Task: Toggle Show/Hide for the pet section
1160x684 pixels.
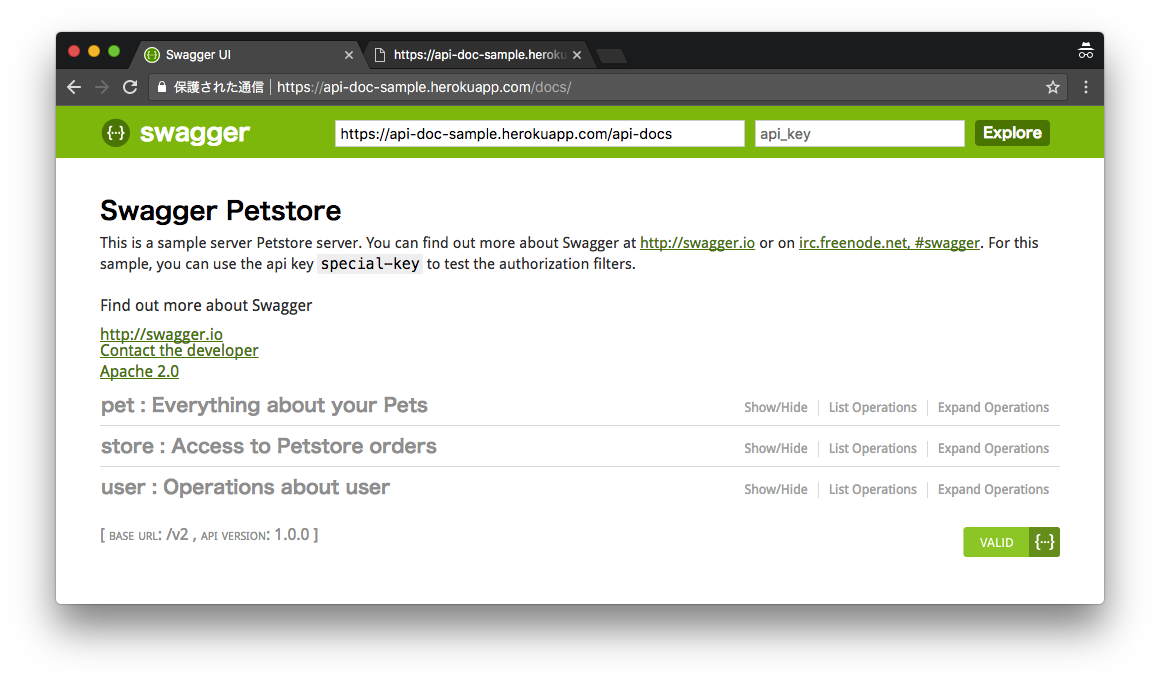Action: (x=775, y=407)
